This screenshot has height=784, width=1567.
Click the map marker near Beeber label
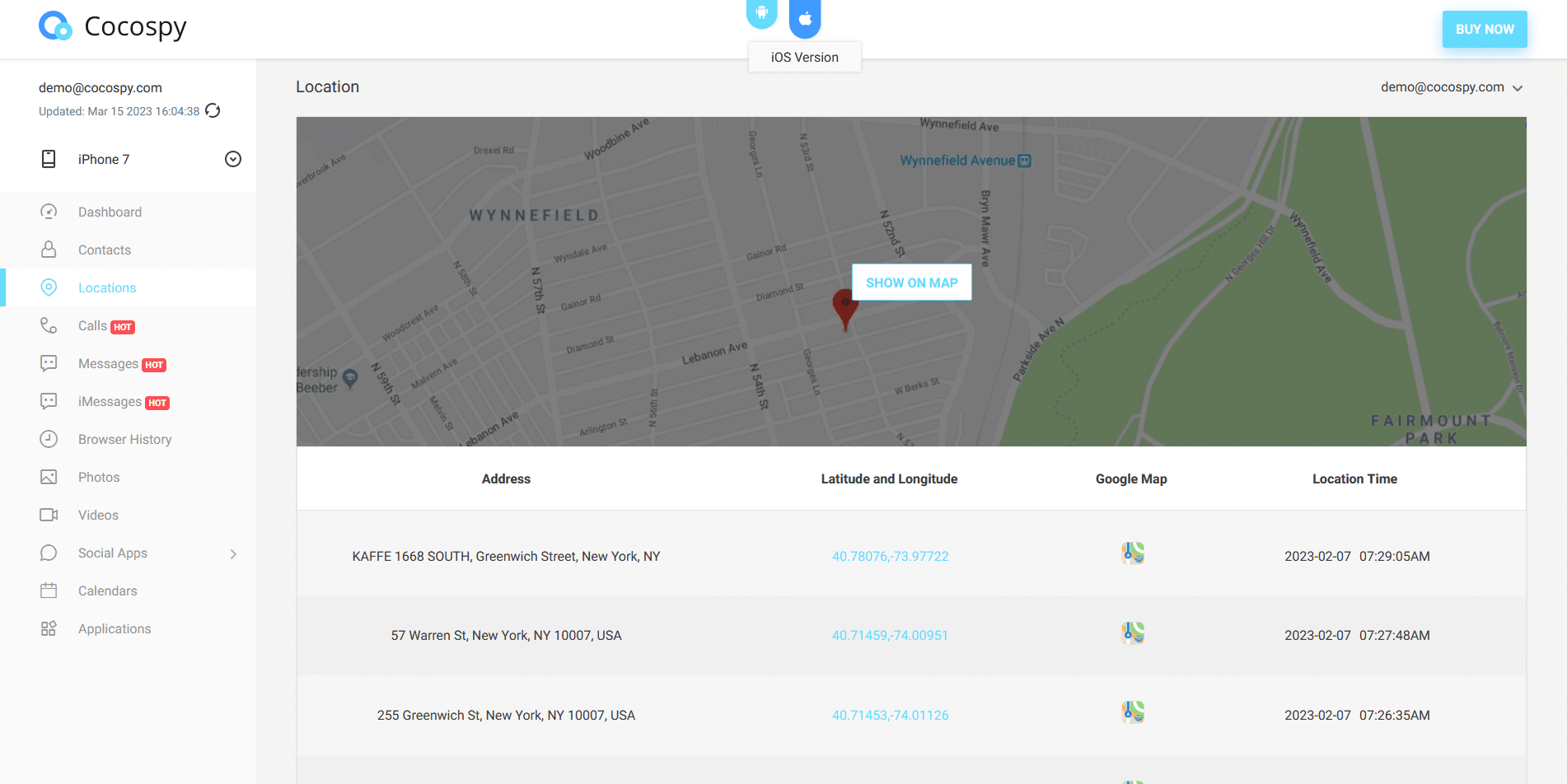pyautogui.click(x=350, y=379)
